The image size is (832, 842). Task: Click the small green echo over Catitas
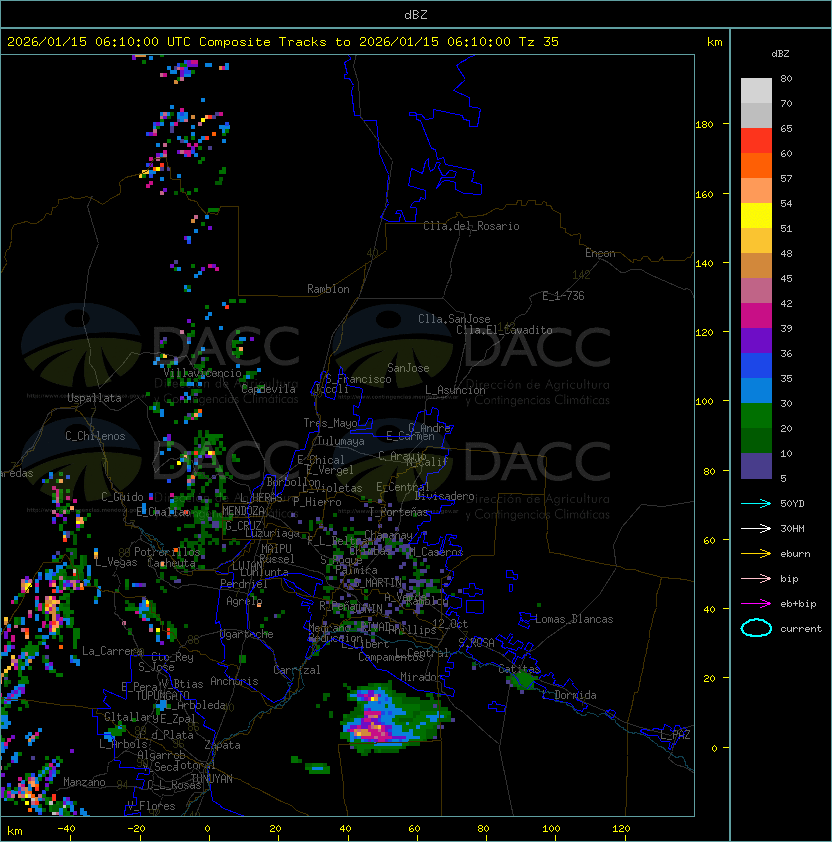tap(521, 681)
